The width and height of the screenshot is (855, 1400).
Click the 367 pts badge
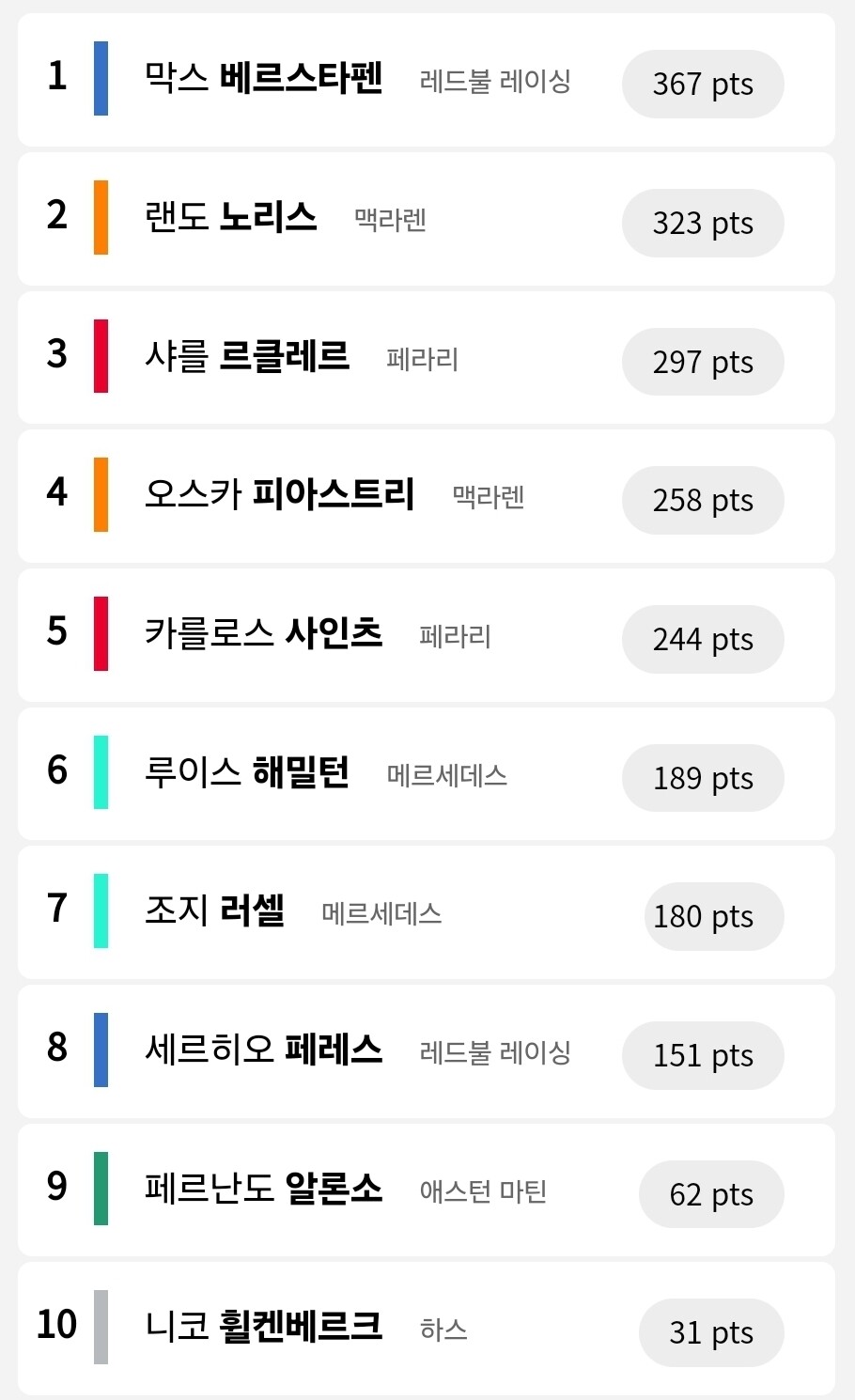click(702, 85)
